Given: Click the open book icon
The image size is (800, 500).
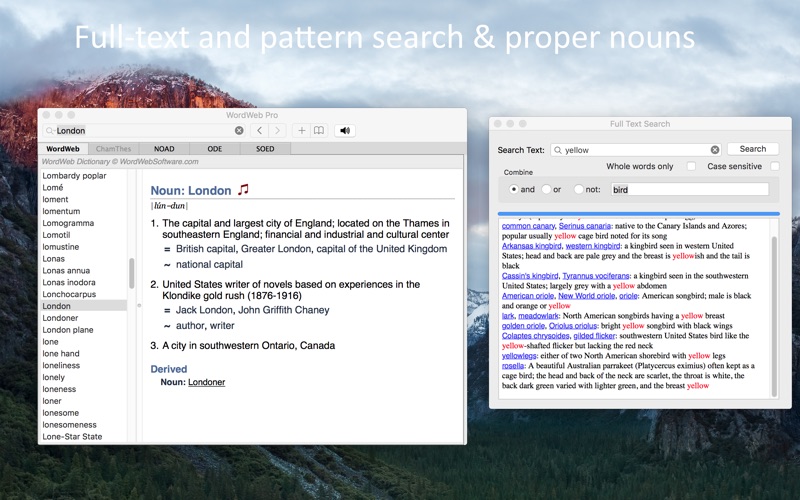Looking at the screenshot, I should tap(319, 130).
